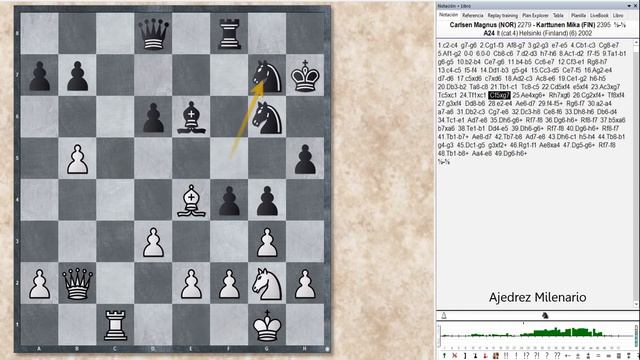This screenshot has width=640, height=360.
Task: Select the white knight on g2
Action: [x=267, y=284]
